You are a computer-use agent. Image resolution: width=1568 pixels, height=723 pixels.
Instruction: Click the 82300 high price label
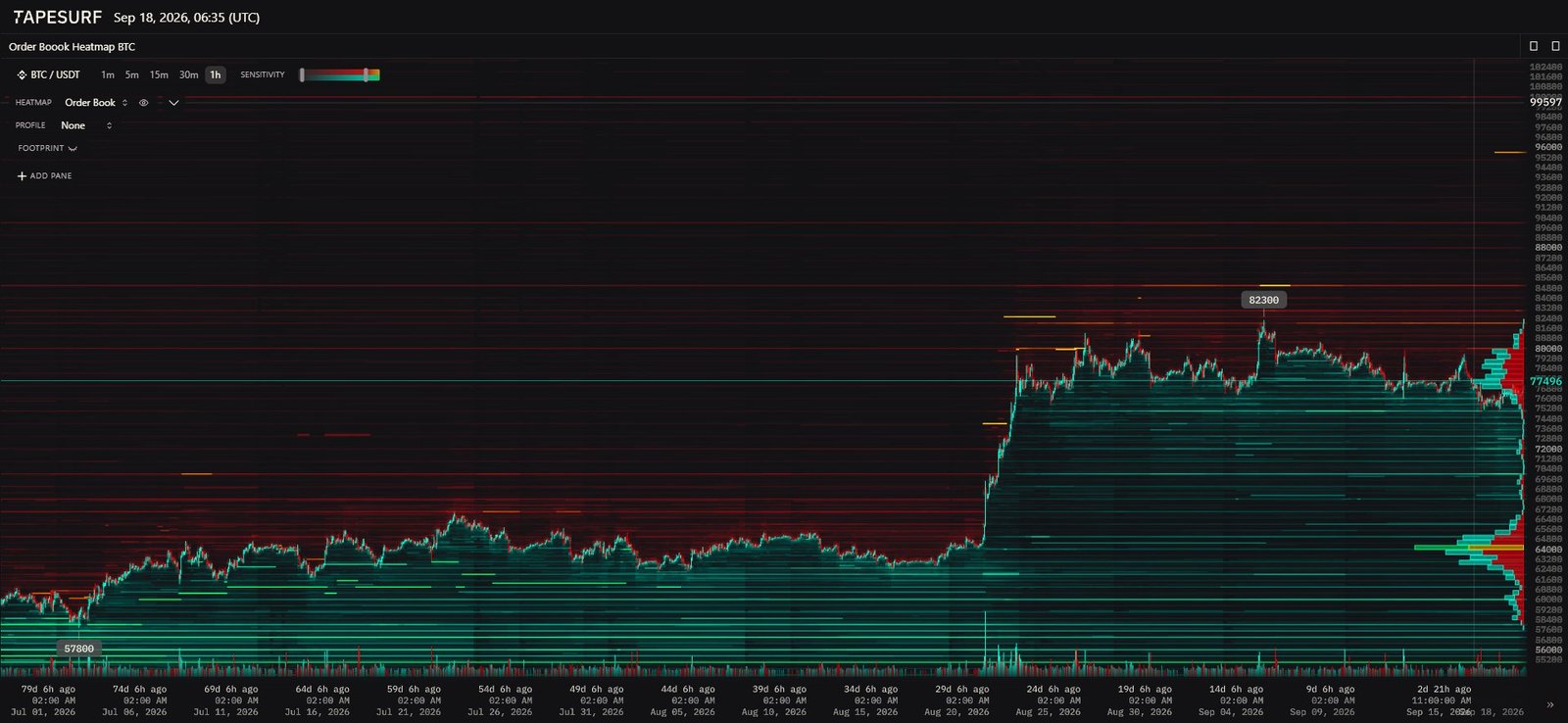(x=1263, y=300)
